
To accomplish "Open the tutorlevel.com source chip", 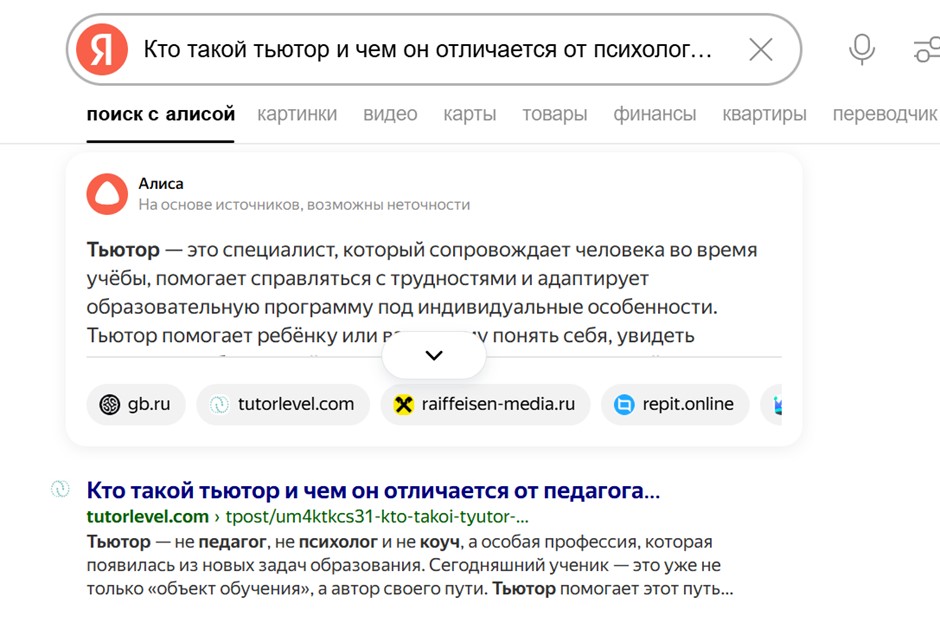I will pos(283,404).
